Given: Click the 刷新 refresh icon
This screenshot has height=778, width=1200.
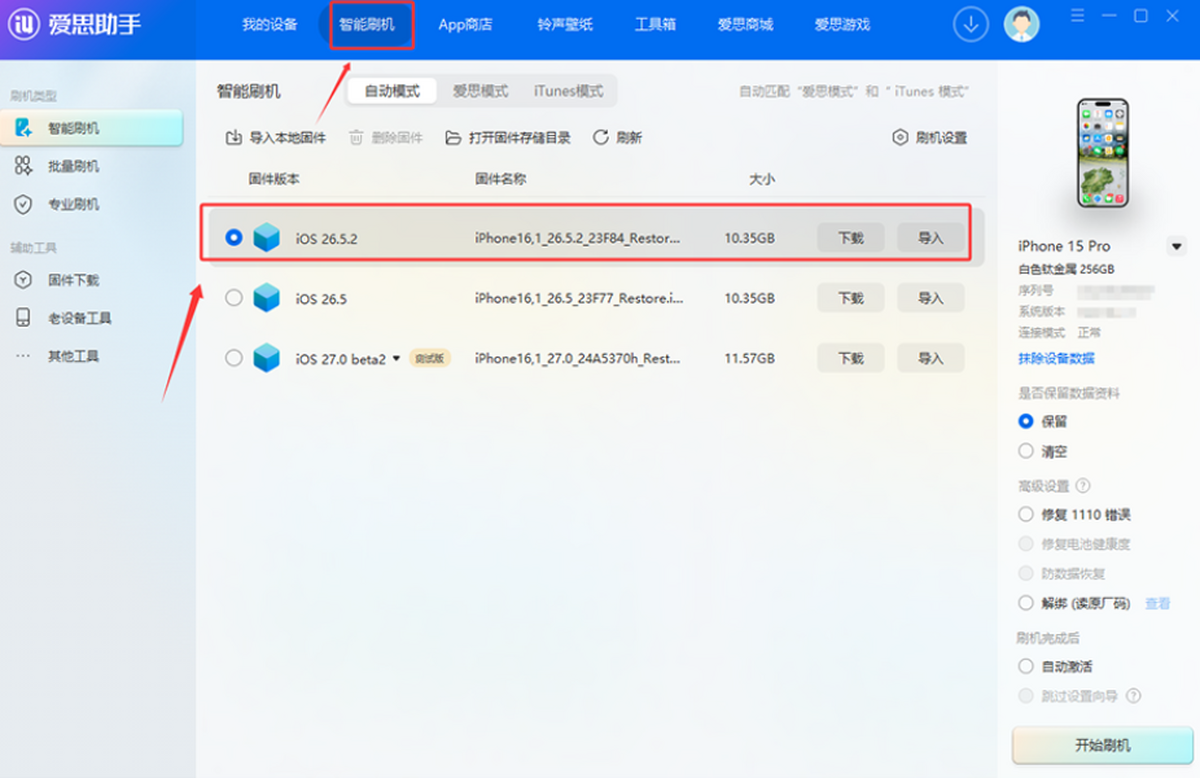Looking at the screenshot, I should click(x=601, y=138).
